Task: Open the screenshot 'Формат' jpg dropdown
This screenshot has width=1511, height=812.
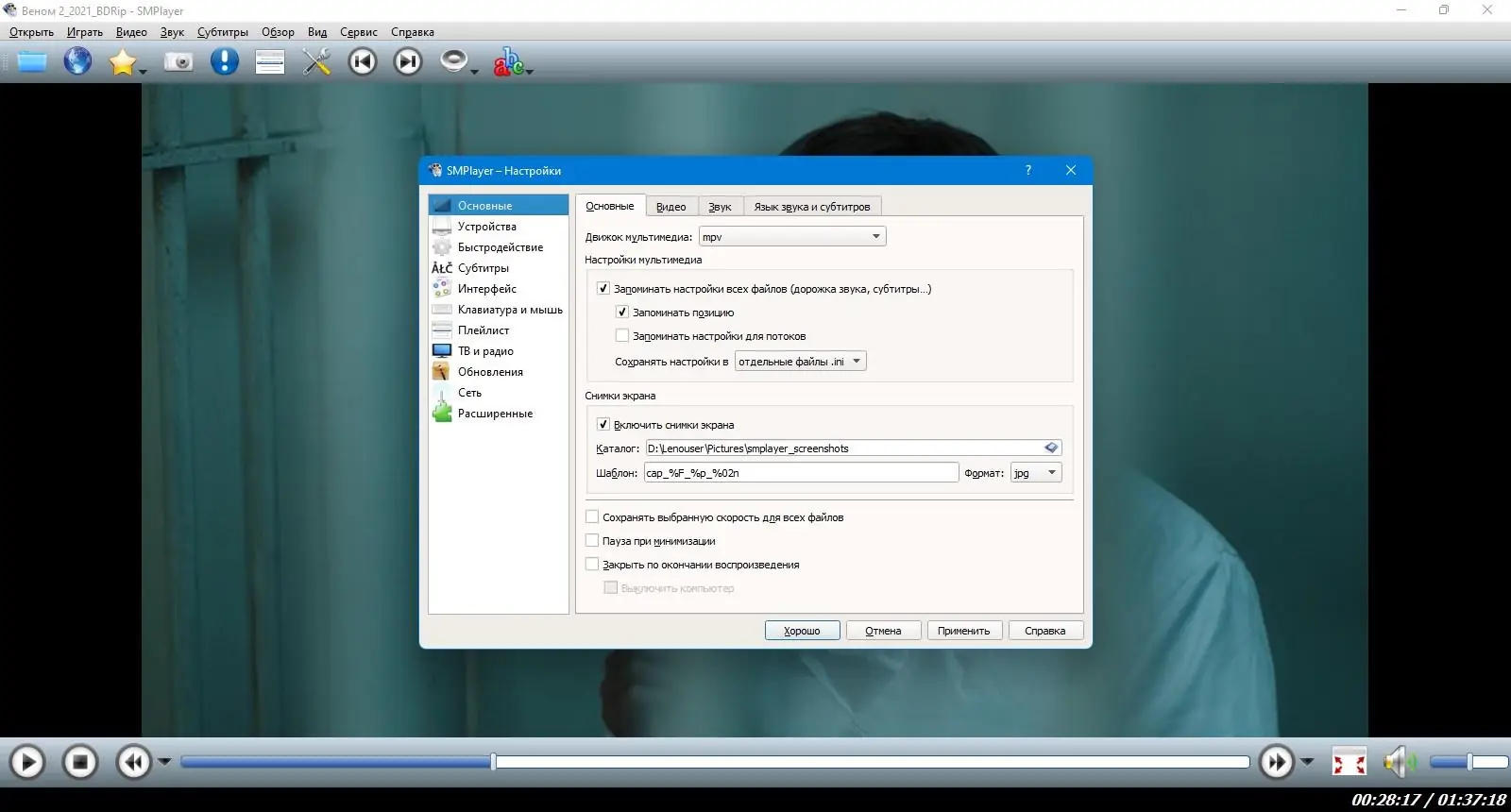Action: [x=1036, y=473]
